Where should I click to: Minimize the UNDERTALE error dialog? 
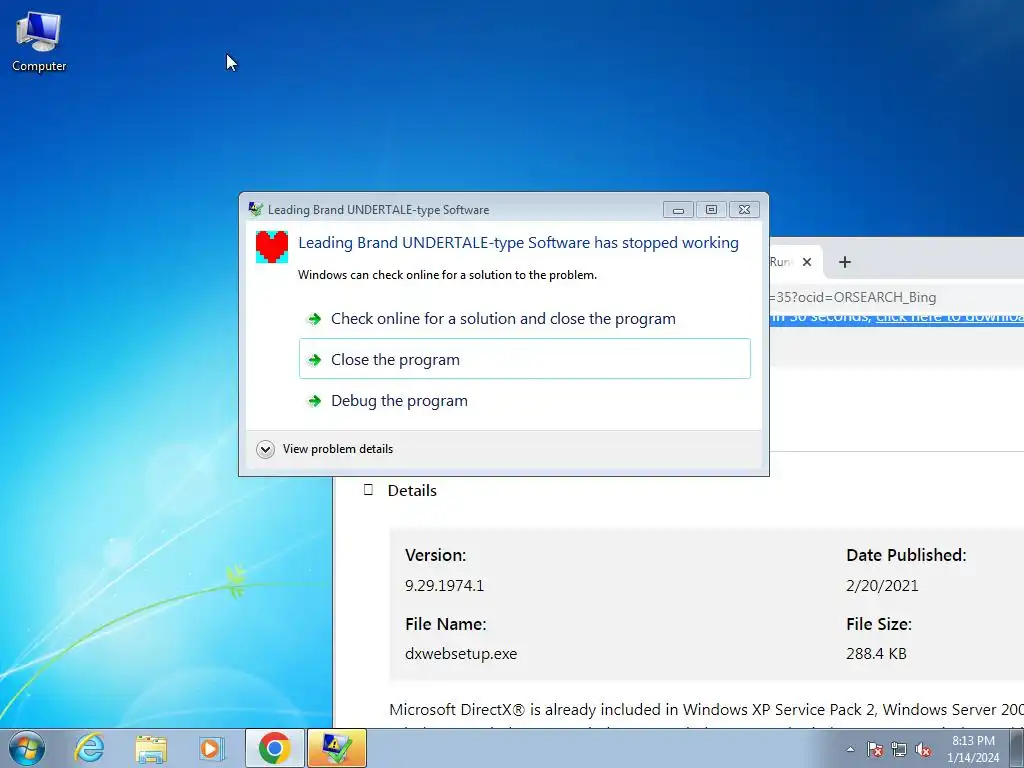coord(678,210)
